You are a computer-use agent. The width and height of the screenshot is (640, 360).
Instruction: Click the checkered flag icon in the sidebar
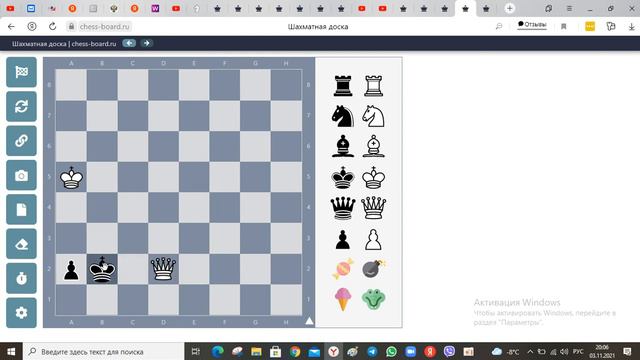pyautogui.click(x=21, y=72)
